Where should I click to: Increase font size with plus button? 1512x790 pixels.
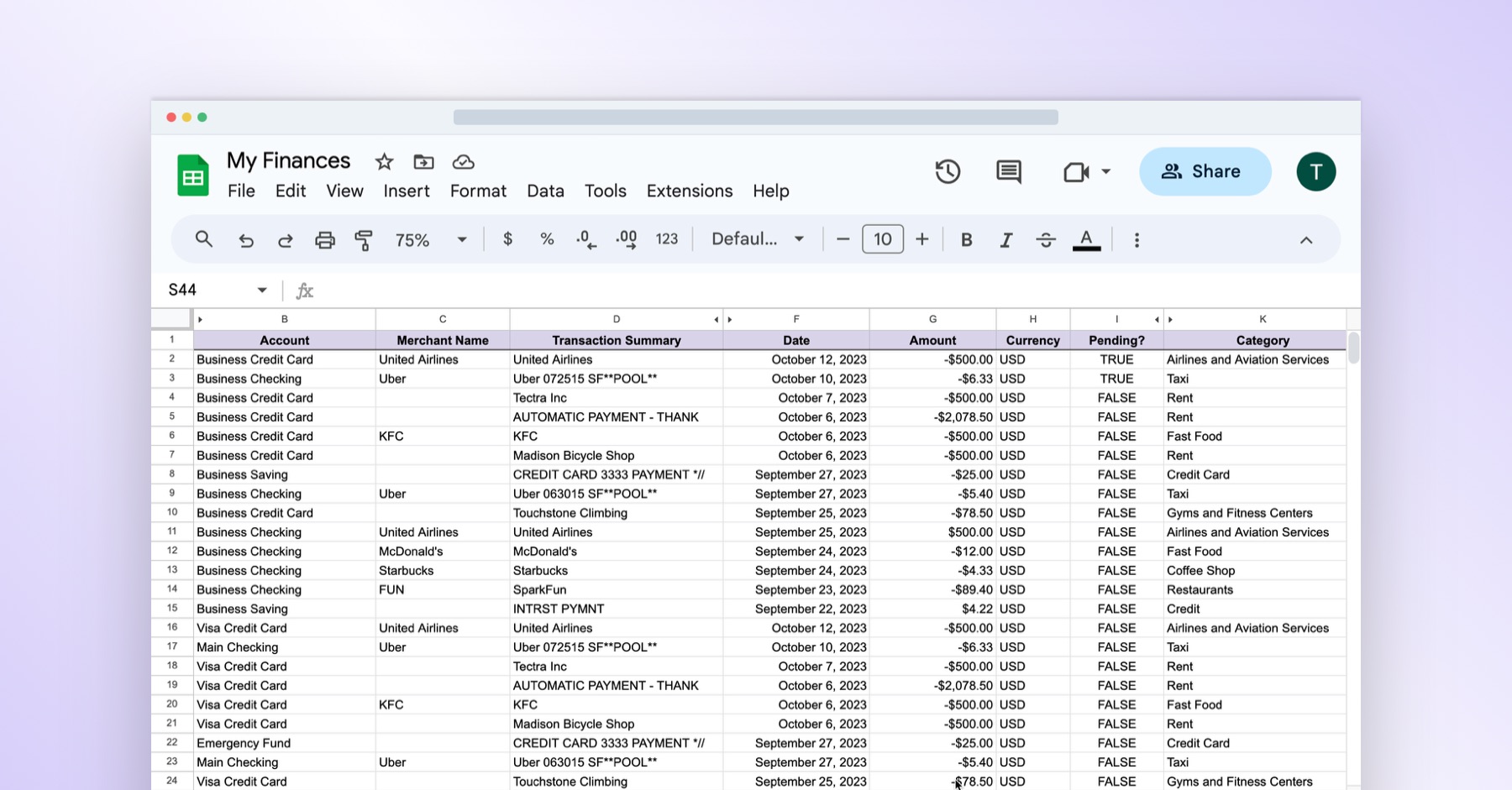coord(922,239)
